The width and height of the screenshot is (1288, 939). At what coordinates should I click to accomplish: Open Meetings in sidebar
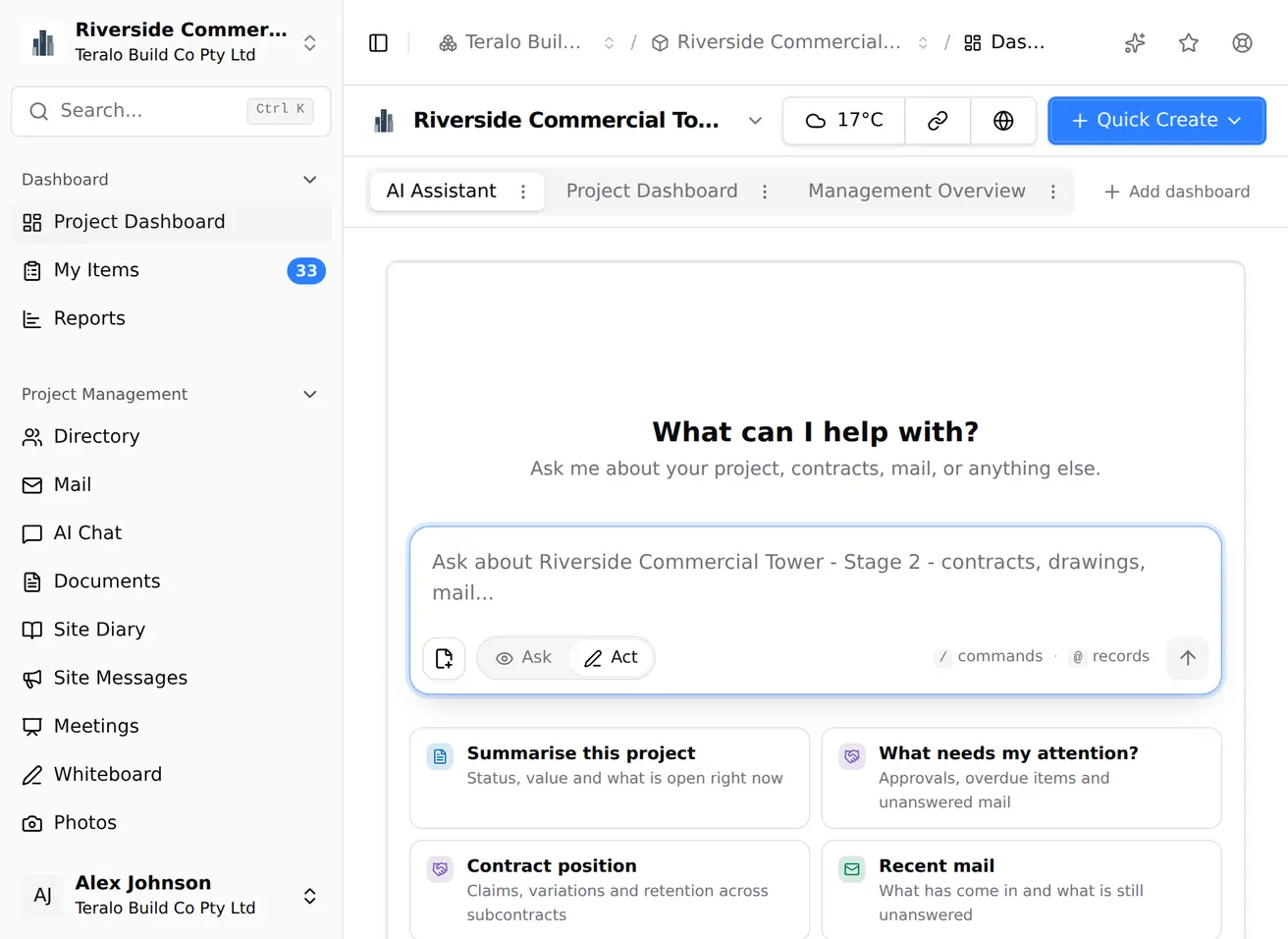click(171, 726)
